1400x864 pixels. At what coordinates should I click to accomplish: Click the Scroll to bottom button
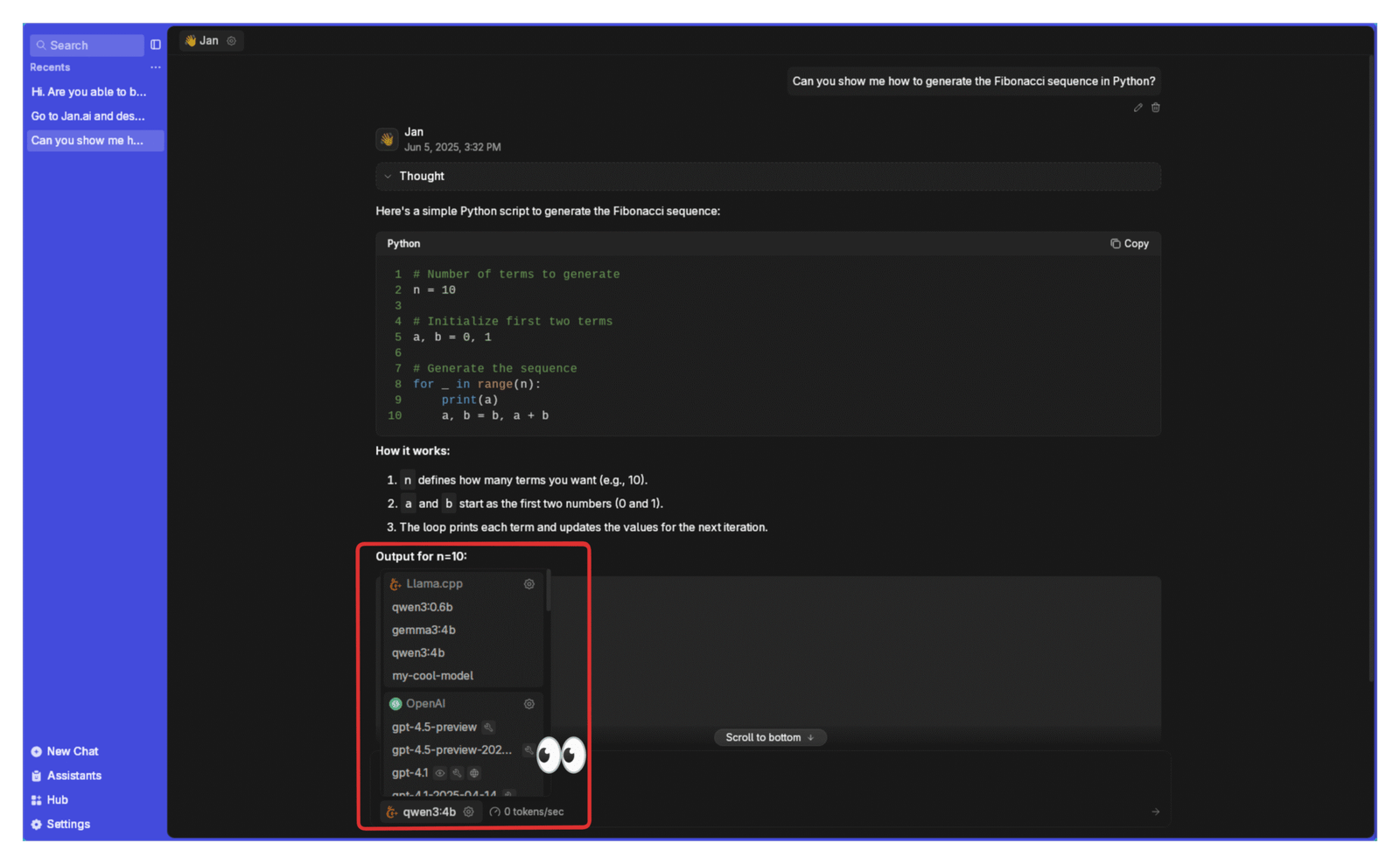coord(769,737)
